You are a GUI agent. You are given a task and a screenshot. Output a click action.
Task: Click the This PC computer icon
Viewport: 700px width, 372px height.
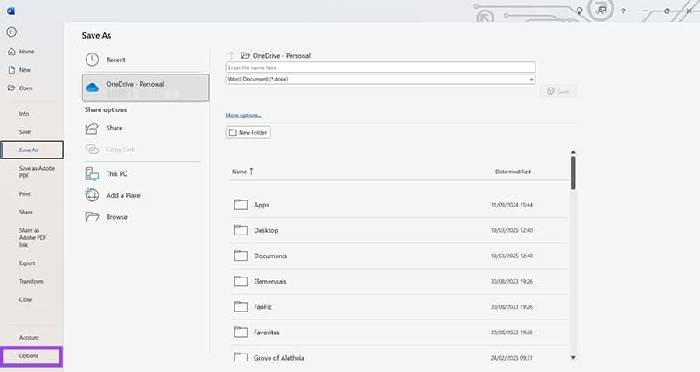coord(92,174)
